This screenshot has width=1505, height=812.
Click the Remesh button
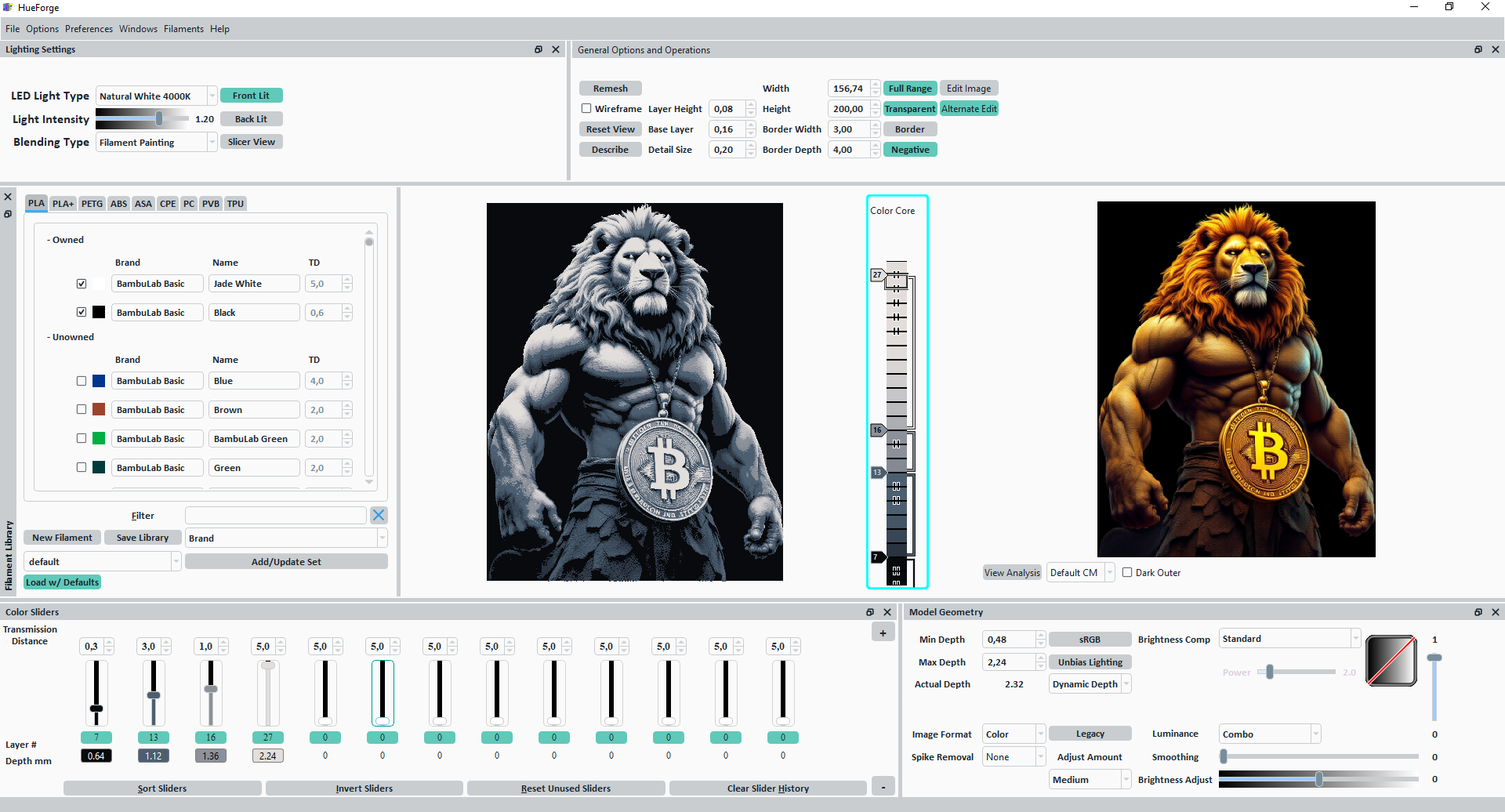coord(610,89)
